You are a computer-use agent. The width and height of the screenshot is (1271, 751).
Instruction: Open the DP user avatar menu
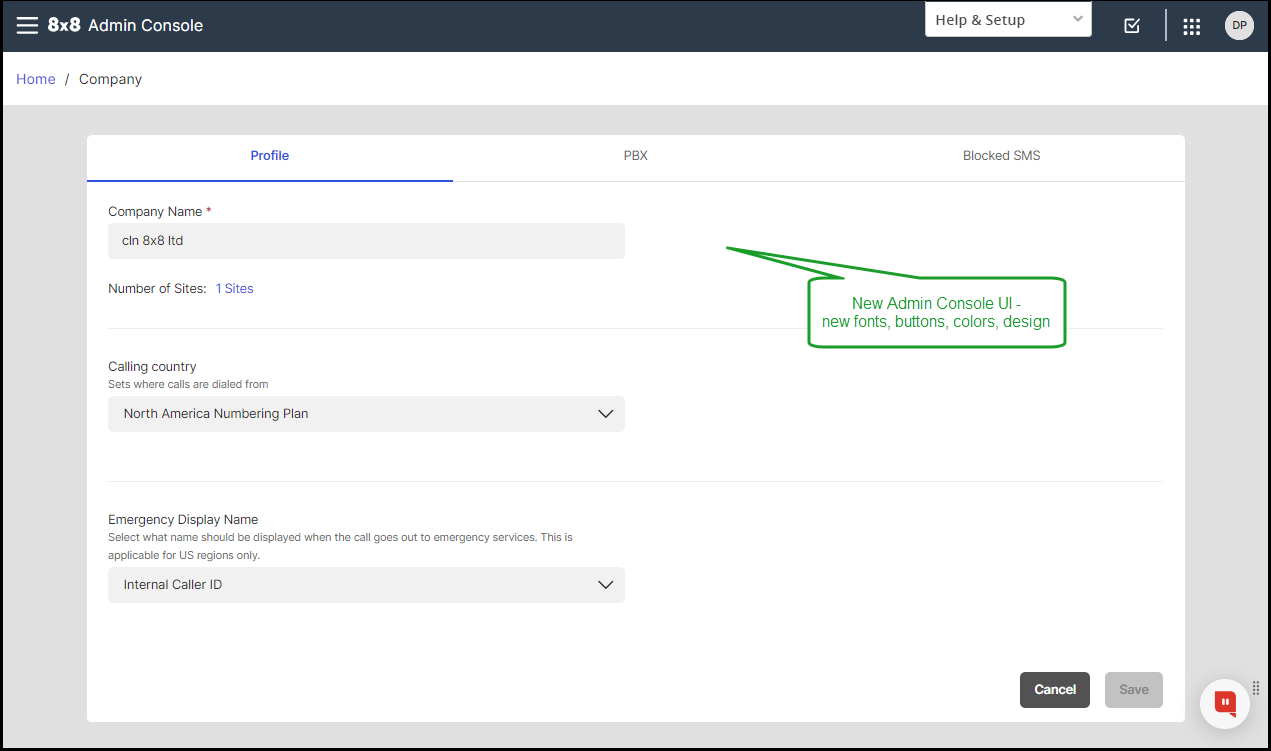[x=1239, y=26]
